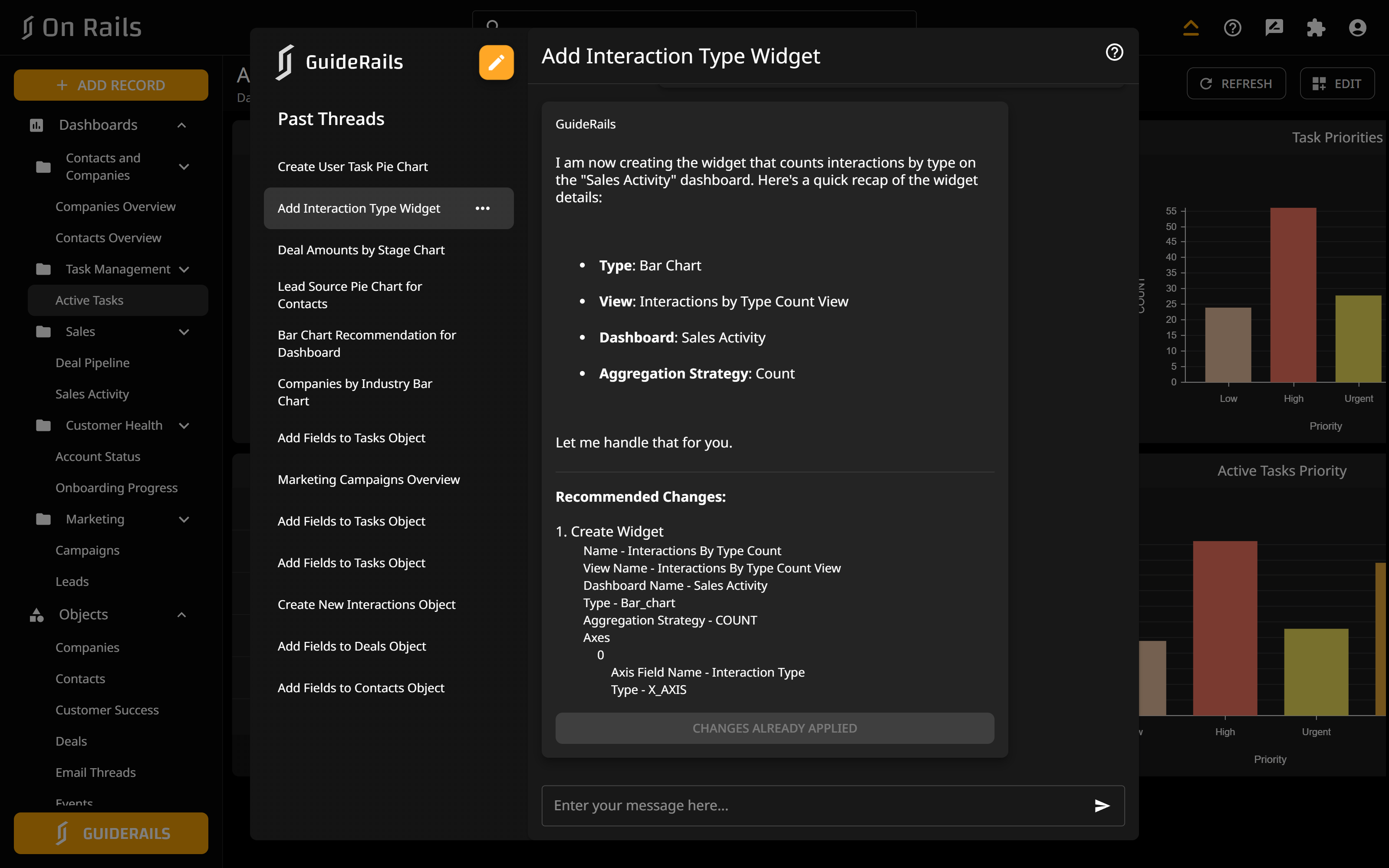This screenshot has height=868, width=1389.
Task: Collapse the Dashboards section
Action: pos(181,125)
